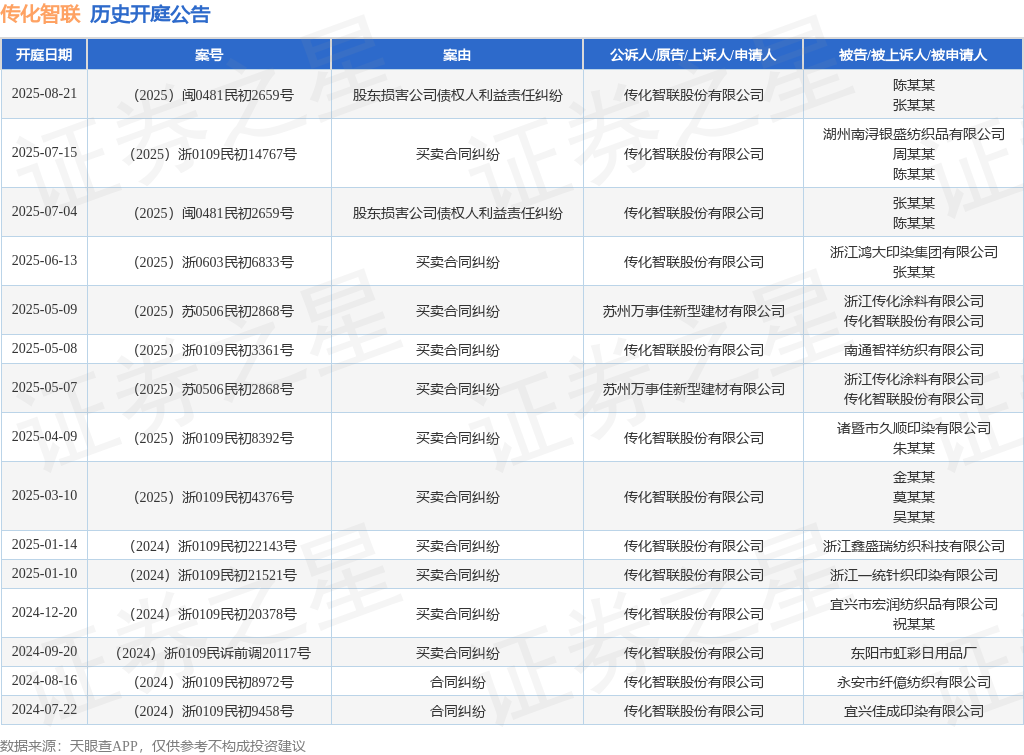
Task: Click 合同纠纷 in the 2024-08-16 row
Action: 457,683
